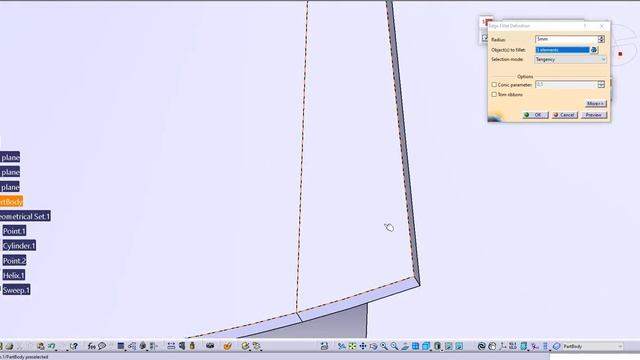Expand dialog with the More>> button
Viewport: 640px width, 360px height.
point(596,104)
